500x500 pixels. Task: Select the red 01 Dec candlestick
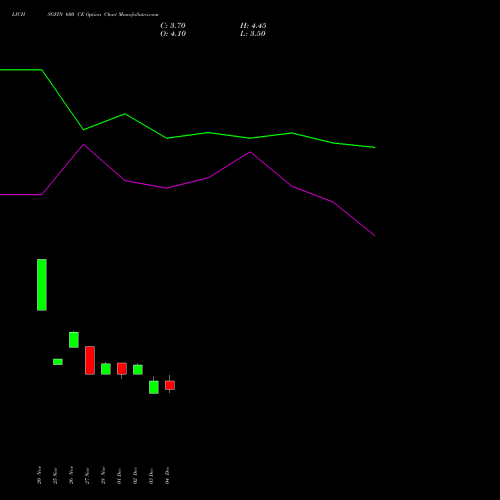coord(122,369)
